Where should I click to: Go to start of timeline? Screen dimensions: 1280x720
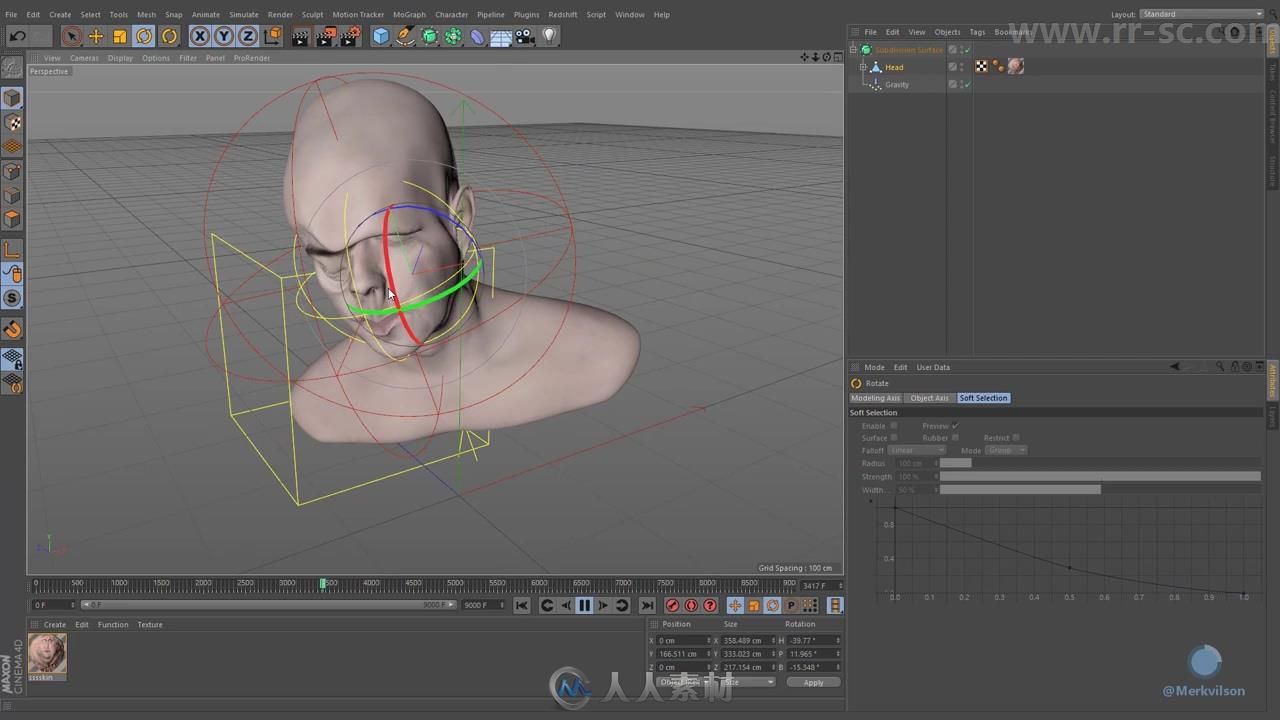(521, 605)
